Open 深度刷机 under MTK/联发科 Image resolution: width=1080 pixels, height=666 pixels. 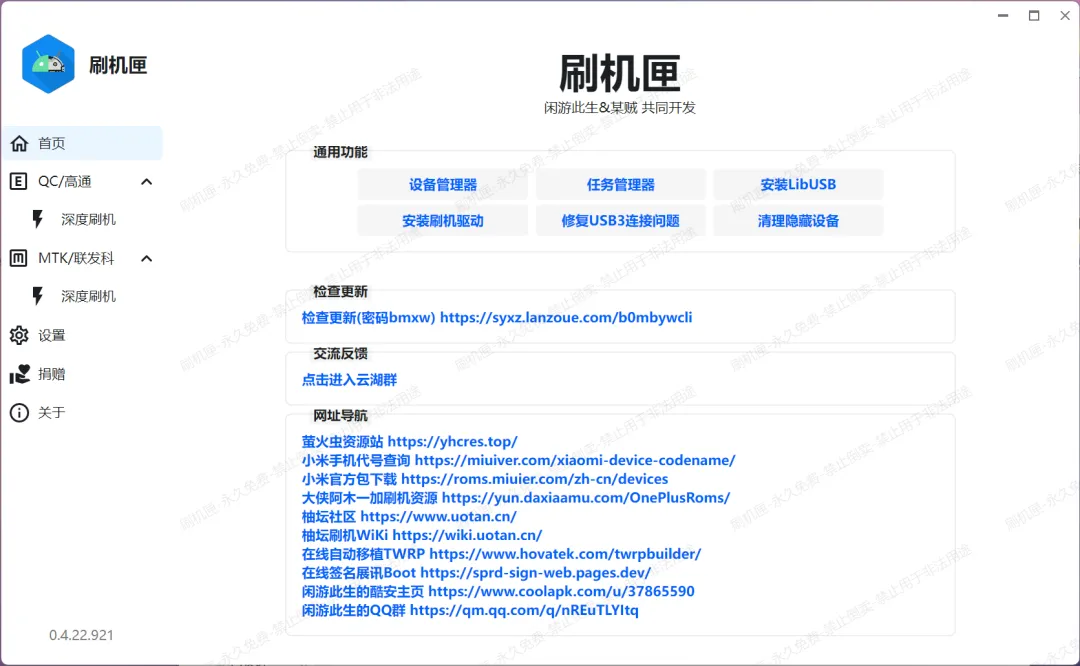coord(88,296)
